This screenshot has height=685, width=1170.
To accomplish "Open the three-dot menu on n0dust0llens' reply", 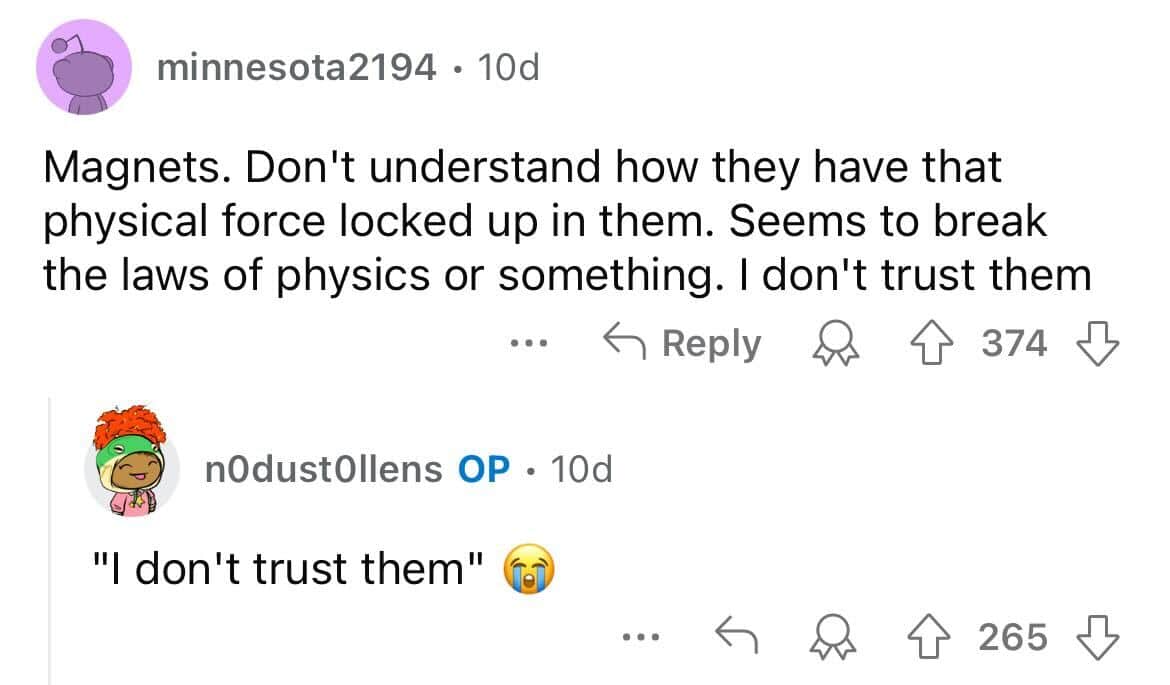I will (x=638, y=636).
